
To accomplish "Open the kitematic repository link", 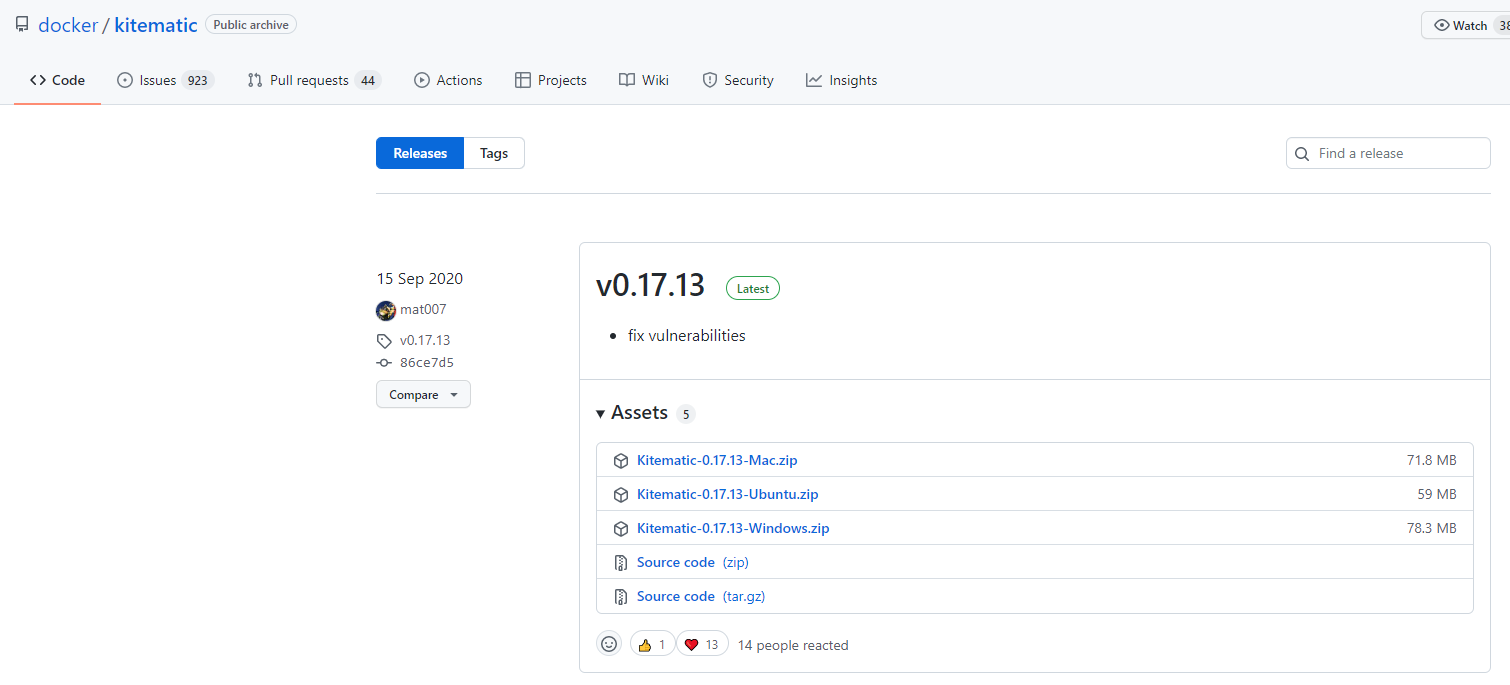I will click(156, 25).
